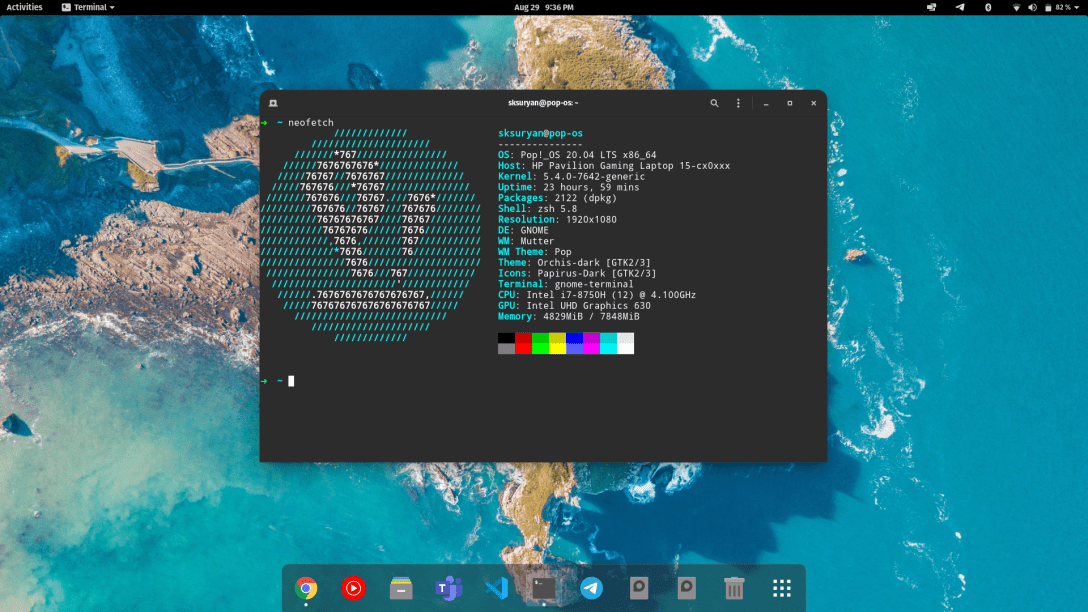
Task: Open the Files manager dock icon
Action: click(x=401, y=588)
